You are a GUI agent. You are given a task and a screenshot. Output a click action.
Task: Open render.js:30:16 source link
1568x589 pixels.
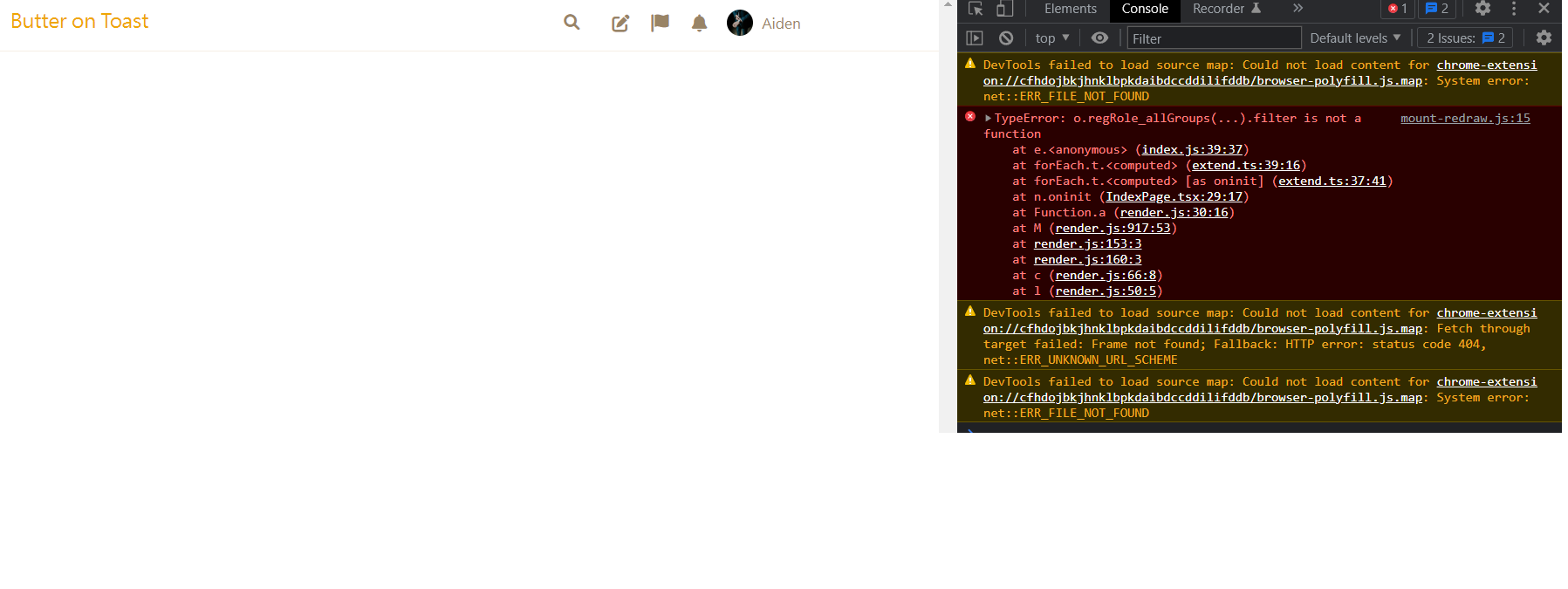[x=1174, y=213]
